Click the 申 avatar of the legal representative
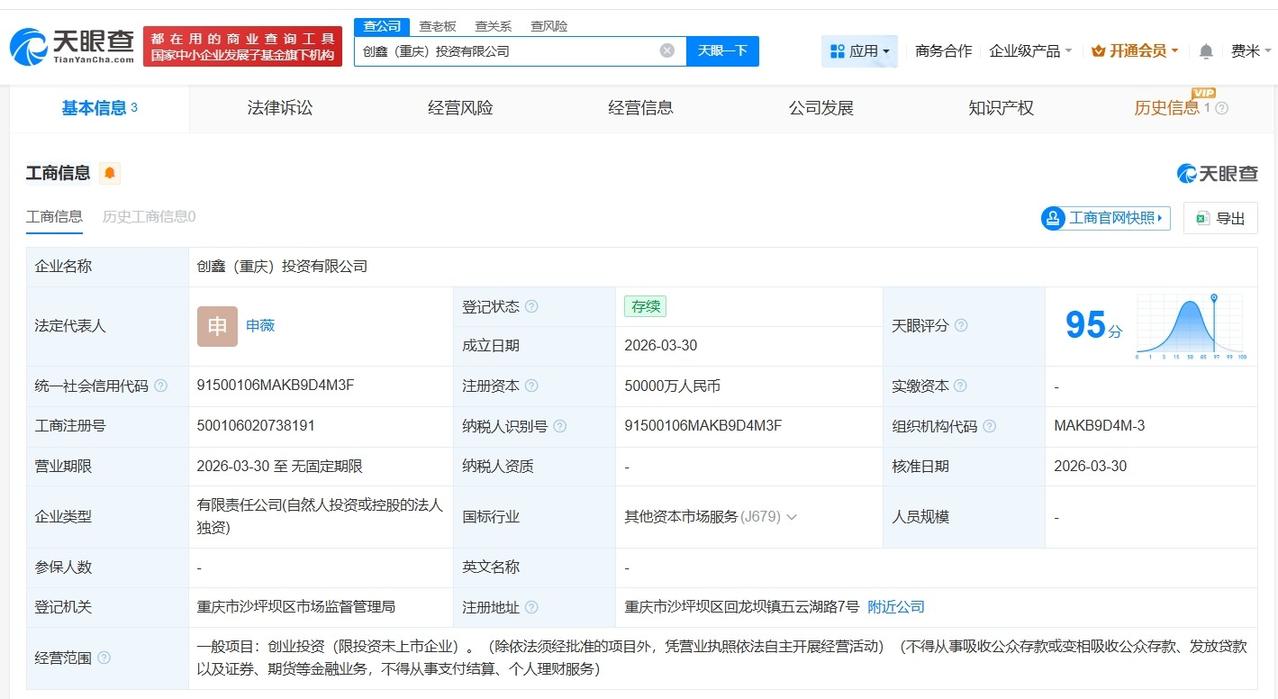This screenshot has height=699, width=1278. click(x=216, y=326)
